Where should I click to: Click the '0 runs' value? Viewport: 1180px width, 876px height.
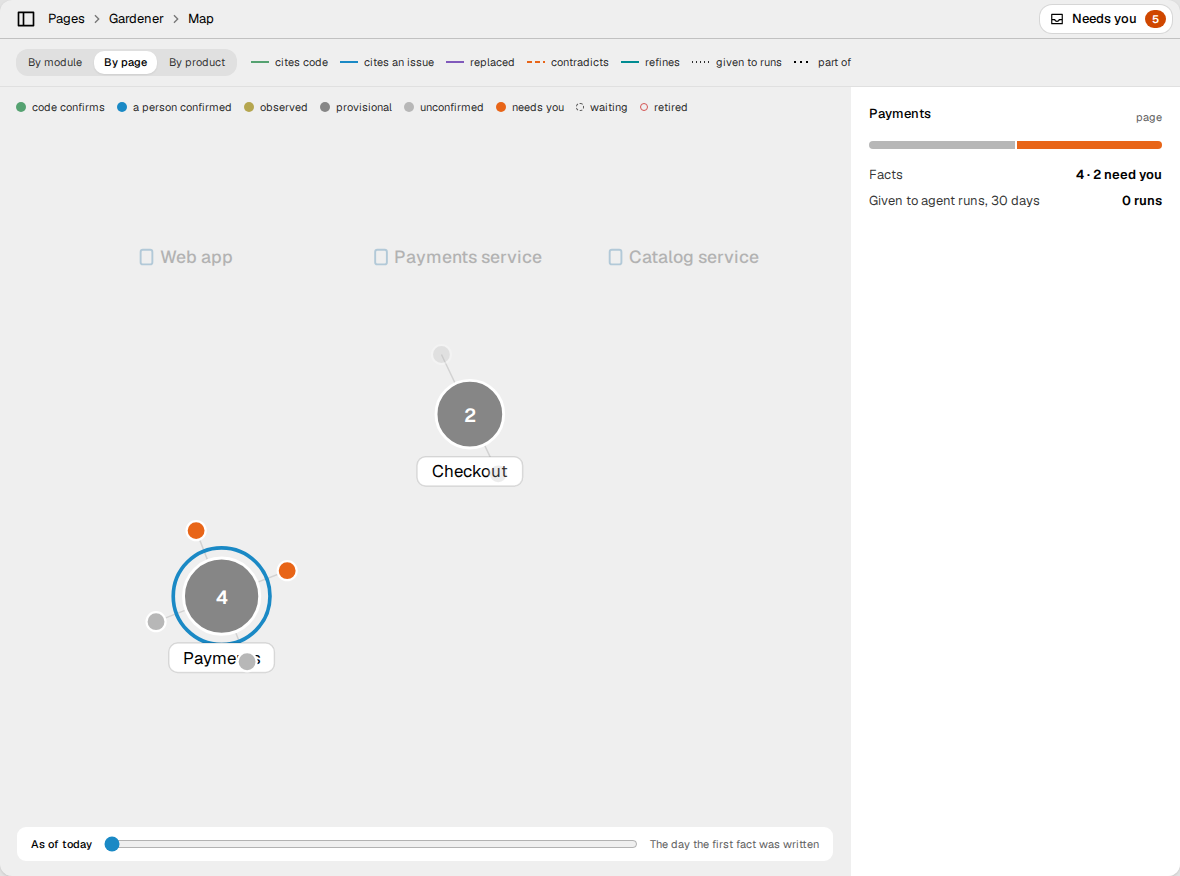click(x=1142, y=201)
